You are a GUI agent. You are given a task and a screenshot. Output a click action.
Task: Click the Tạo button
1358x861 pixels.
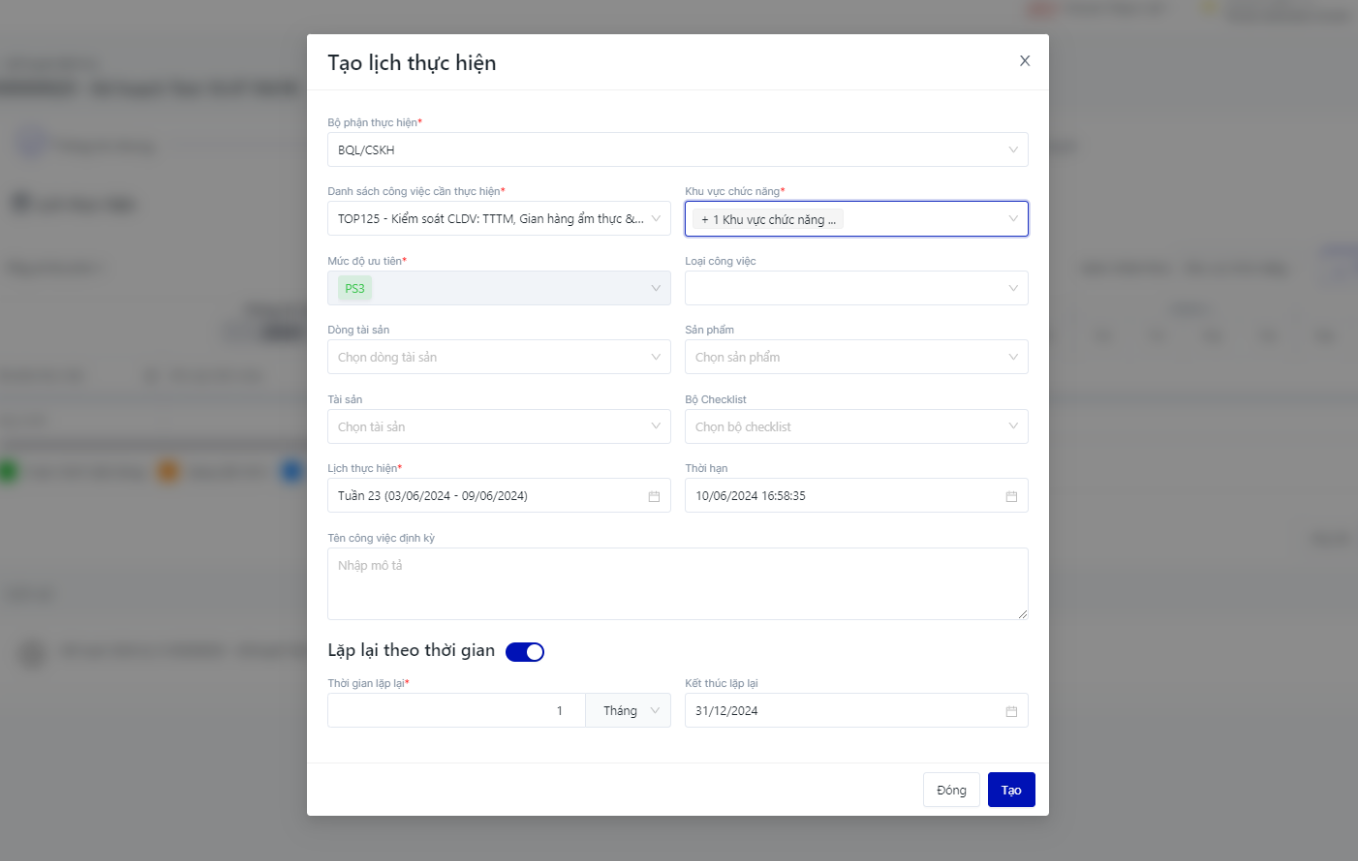pos(1011,790)
